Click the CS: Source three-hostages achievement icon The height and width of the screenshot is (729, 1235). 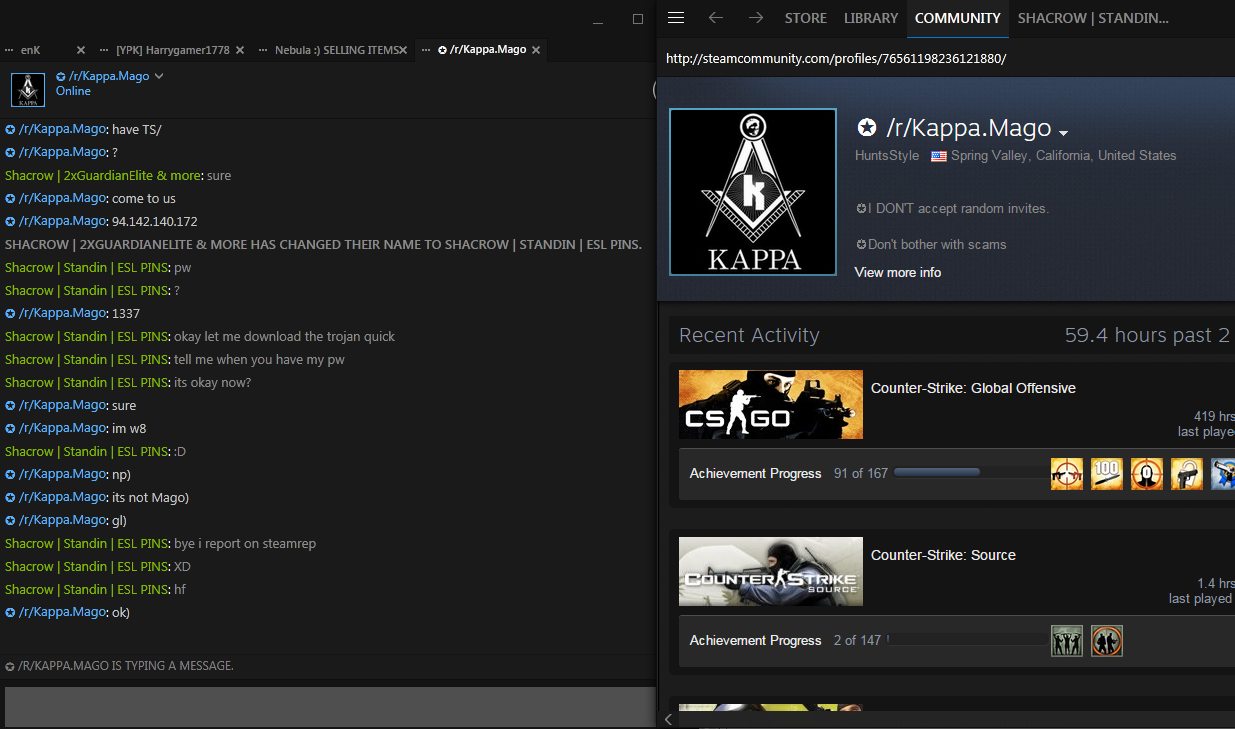1067,641
